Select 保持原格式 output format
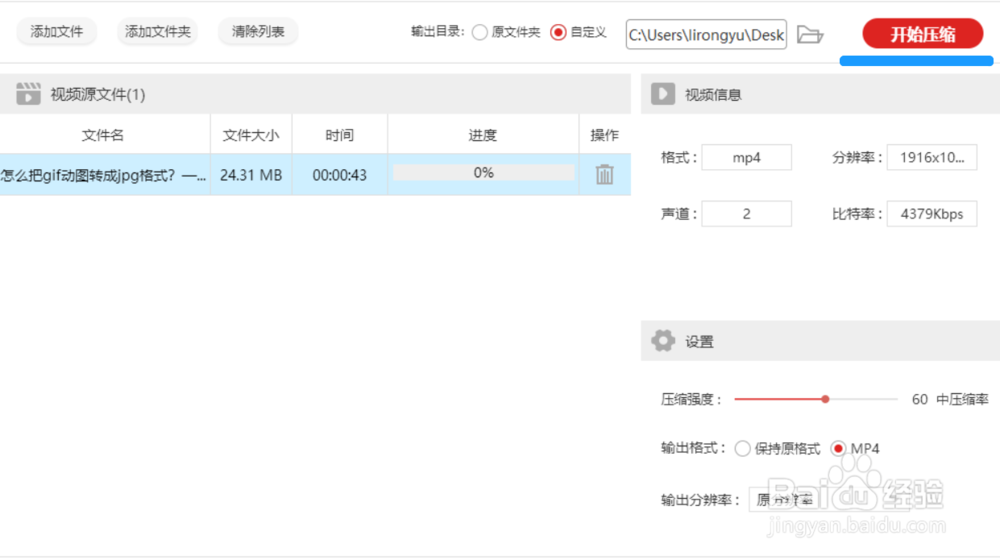The width and height of the screenshot is (1000, 560). (742, 448)
